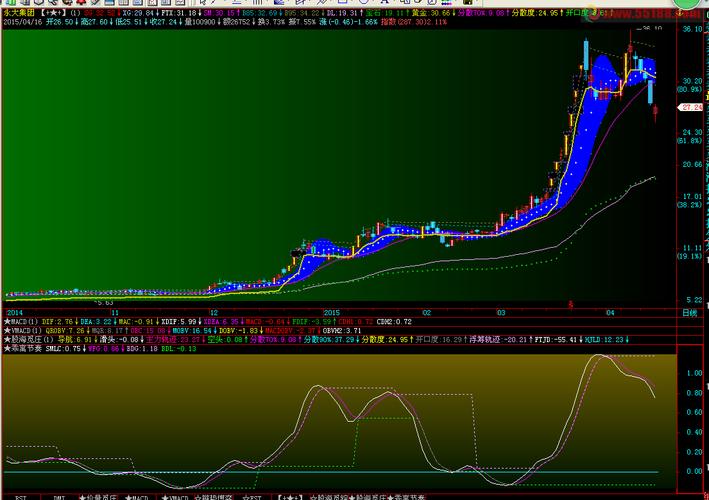Click the SMLC:0.75 value
Viewport: 709px width, 500px height.
pos(63,349)
